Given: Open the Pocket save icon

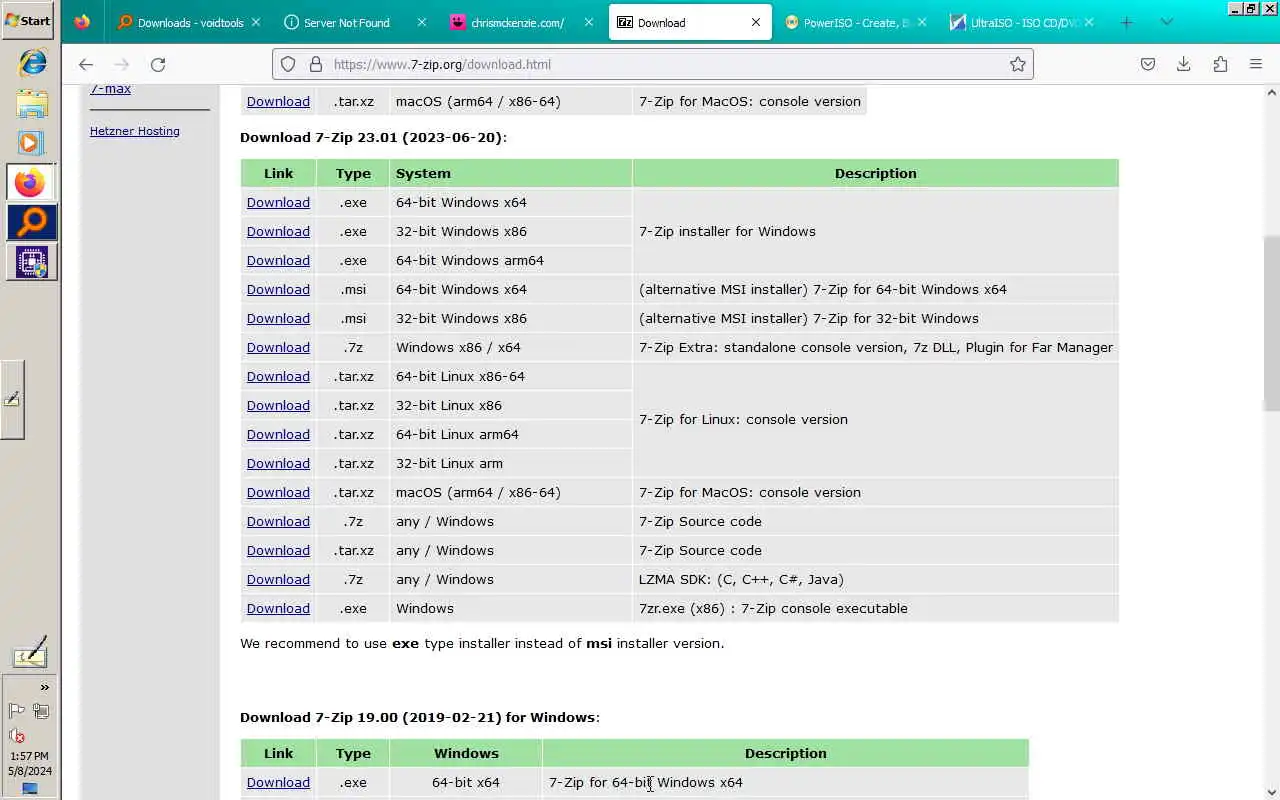Looking at the screenshot, I should pyautogui.click(x=1148, y=64).
